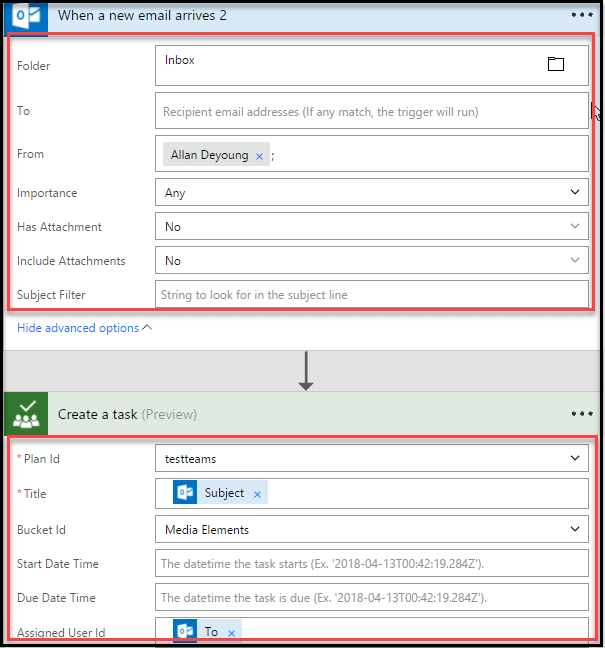
Task: Remove Allan Deyoung from the From field
Action: point(259,156)
